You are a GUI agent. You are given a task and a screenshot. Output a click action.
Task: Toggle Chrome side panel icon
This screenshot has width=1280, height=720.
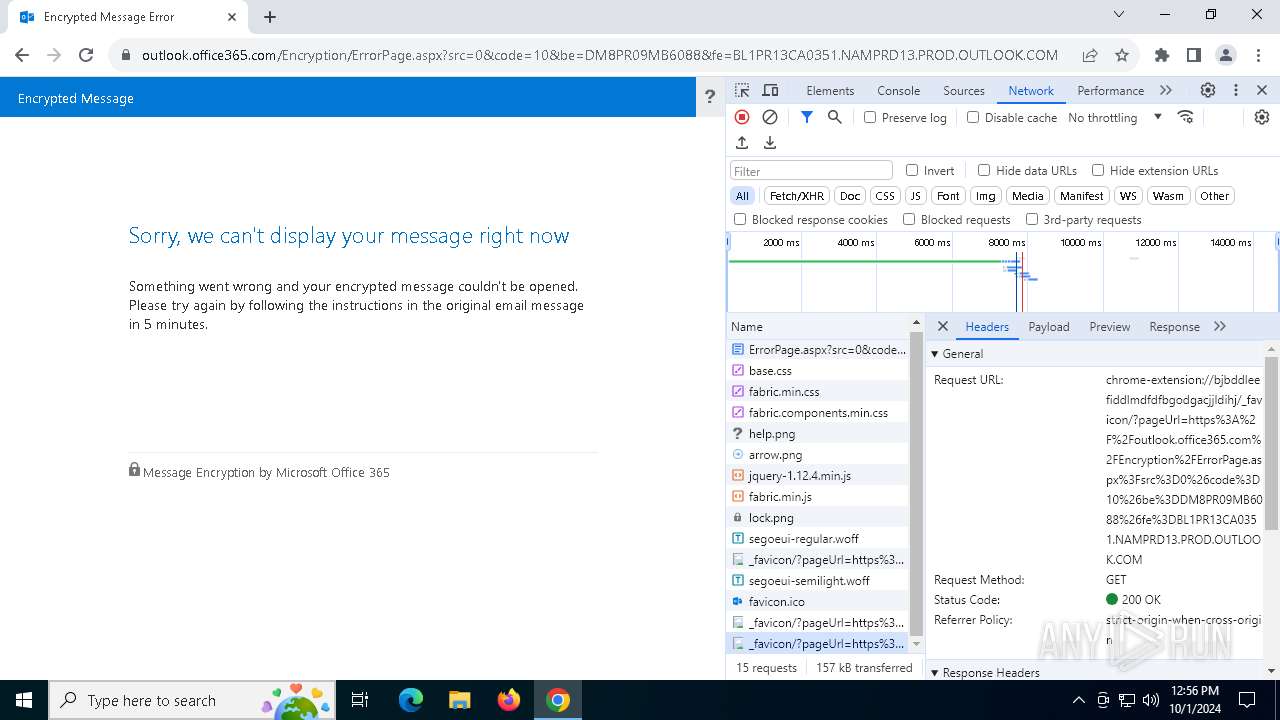(1194, 55)
